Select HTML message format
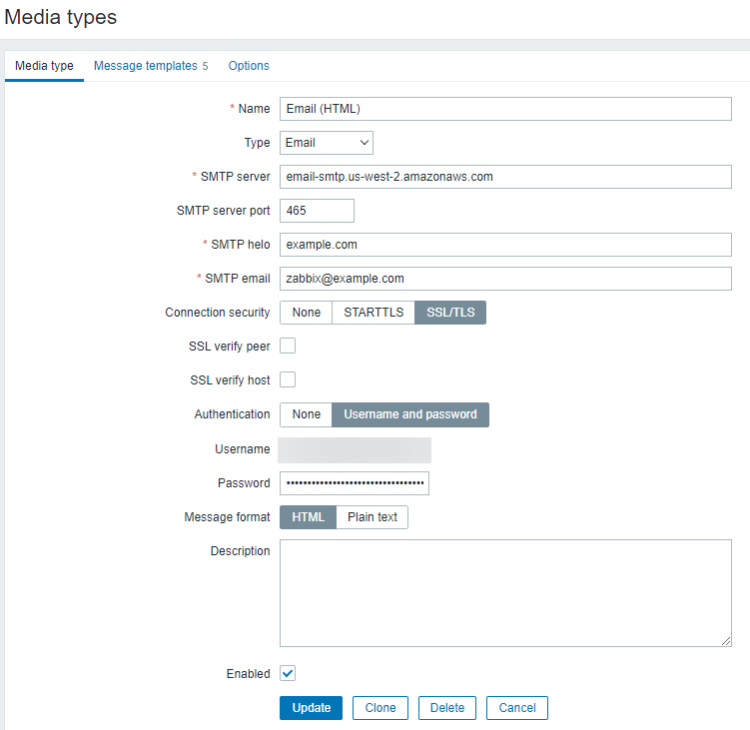The image size is (750, 730). click(x=307, y=517)
